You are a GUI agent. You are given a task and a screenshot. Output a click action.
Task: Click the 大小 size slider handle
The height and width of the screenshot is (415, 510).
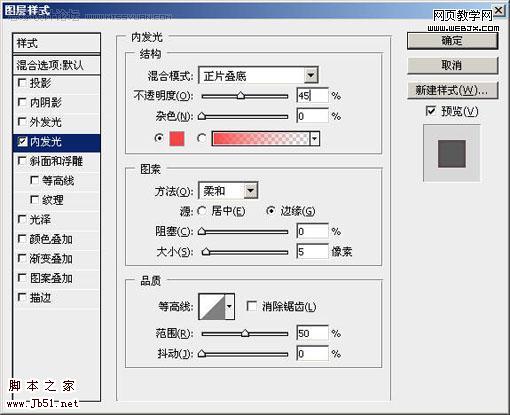[x=206, y=252]
